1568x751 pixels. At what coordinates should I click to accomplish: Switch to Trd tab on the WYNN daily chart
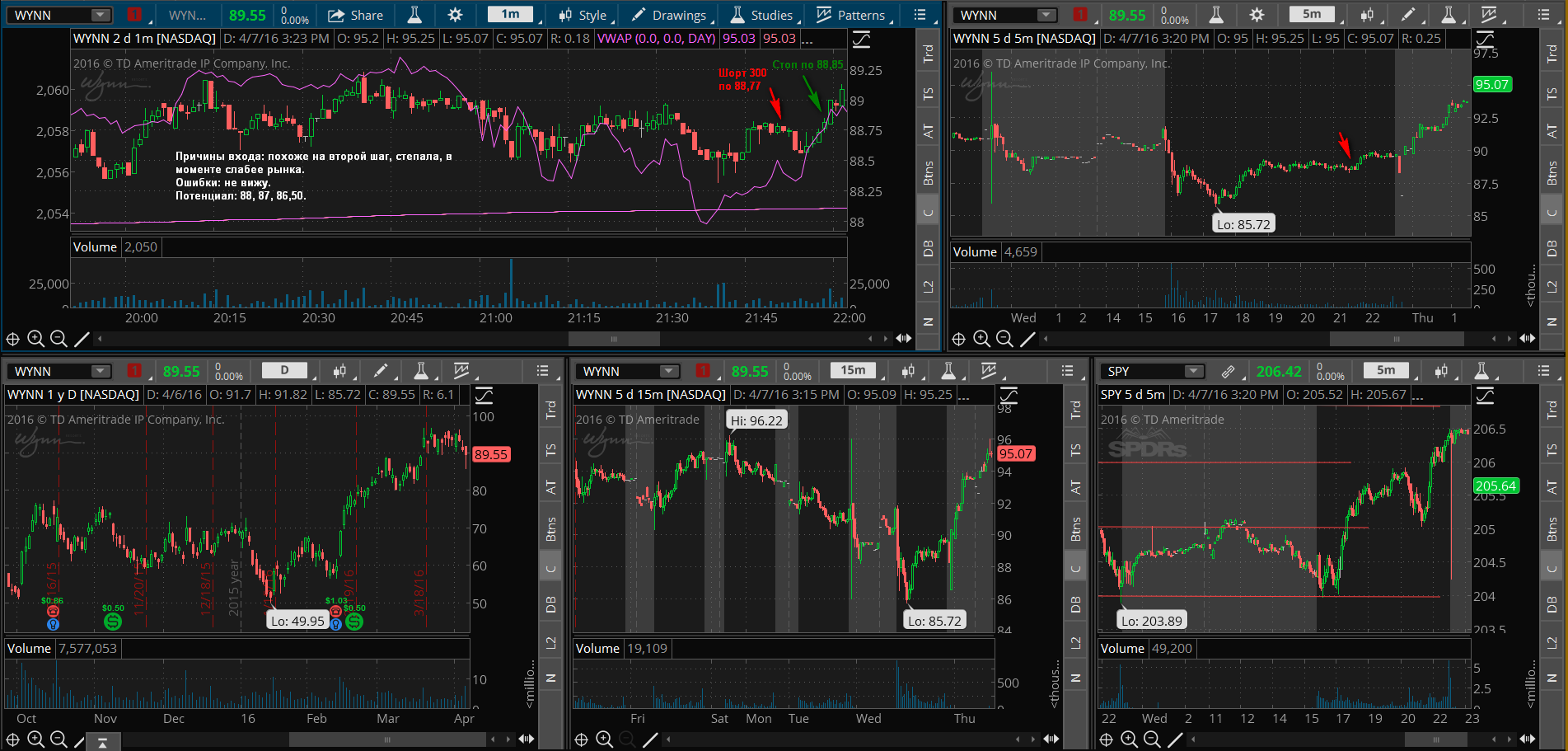[x=551, y=410]
